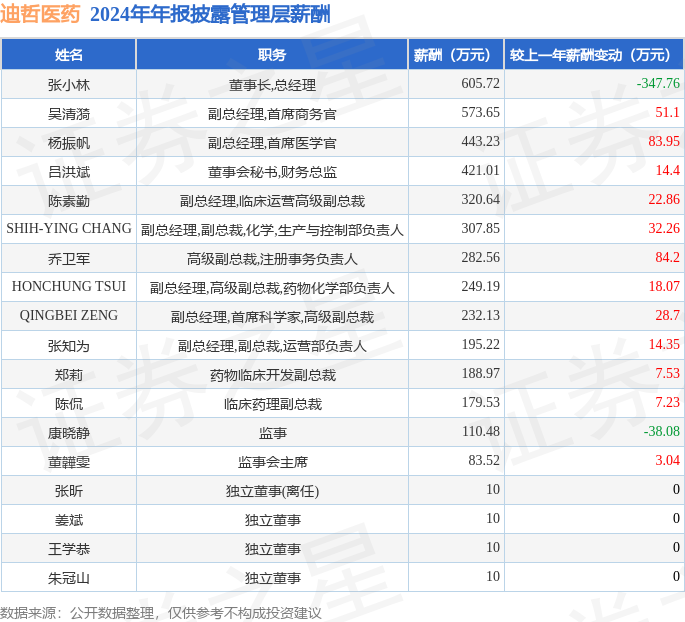The image size is (685, 622).
Task: Select the name 姜斌
Action: point(69,520)
